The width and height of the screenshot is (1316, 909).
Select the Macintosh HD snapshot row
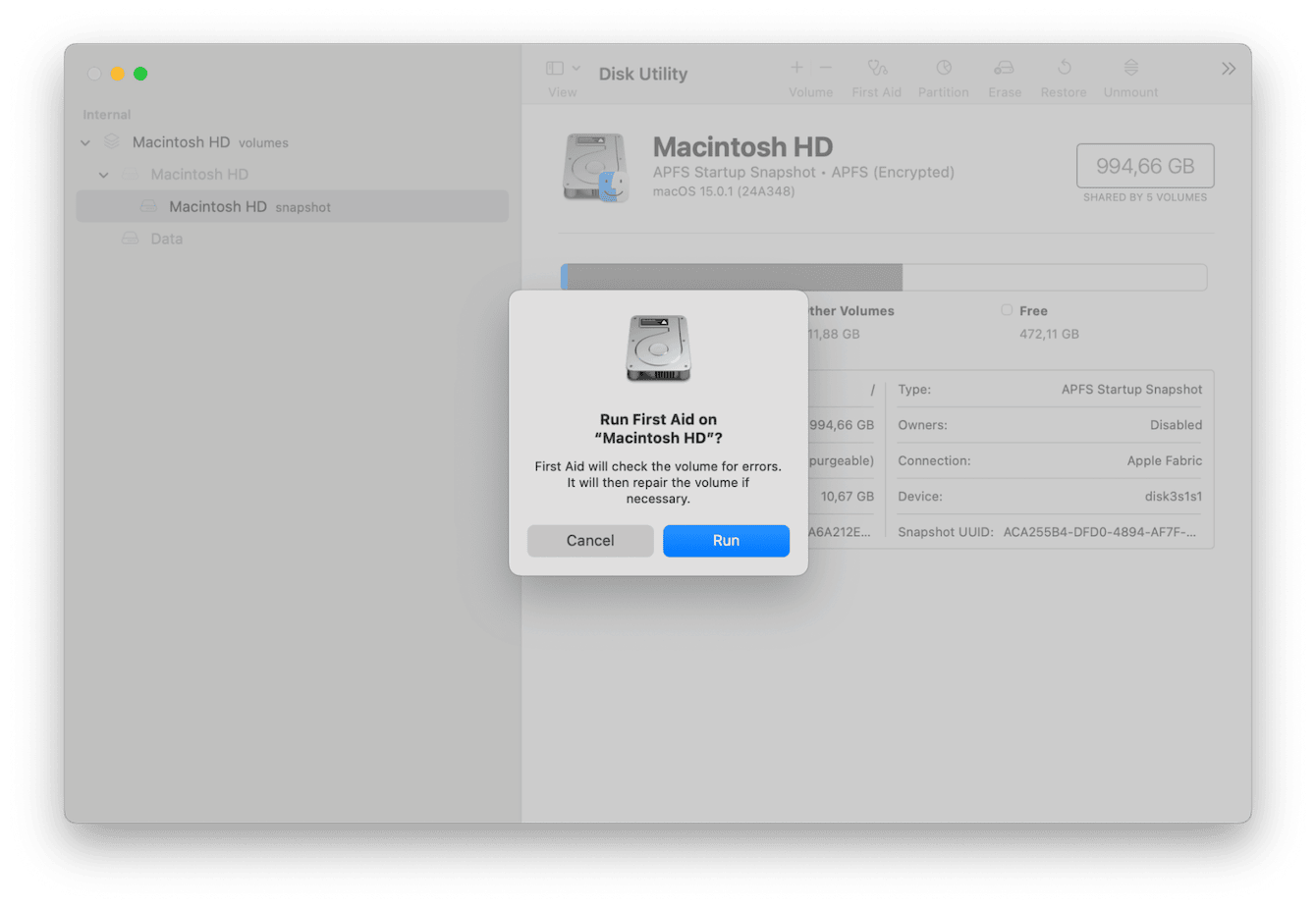point(293,206)
